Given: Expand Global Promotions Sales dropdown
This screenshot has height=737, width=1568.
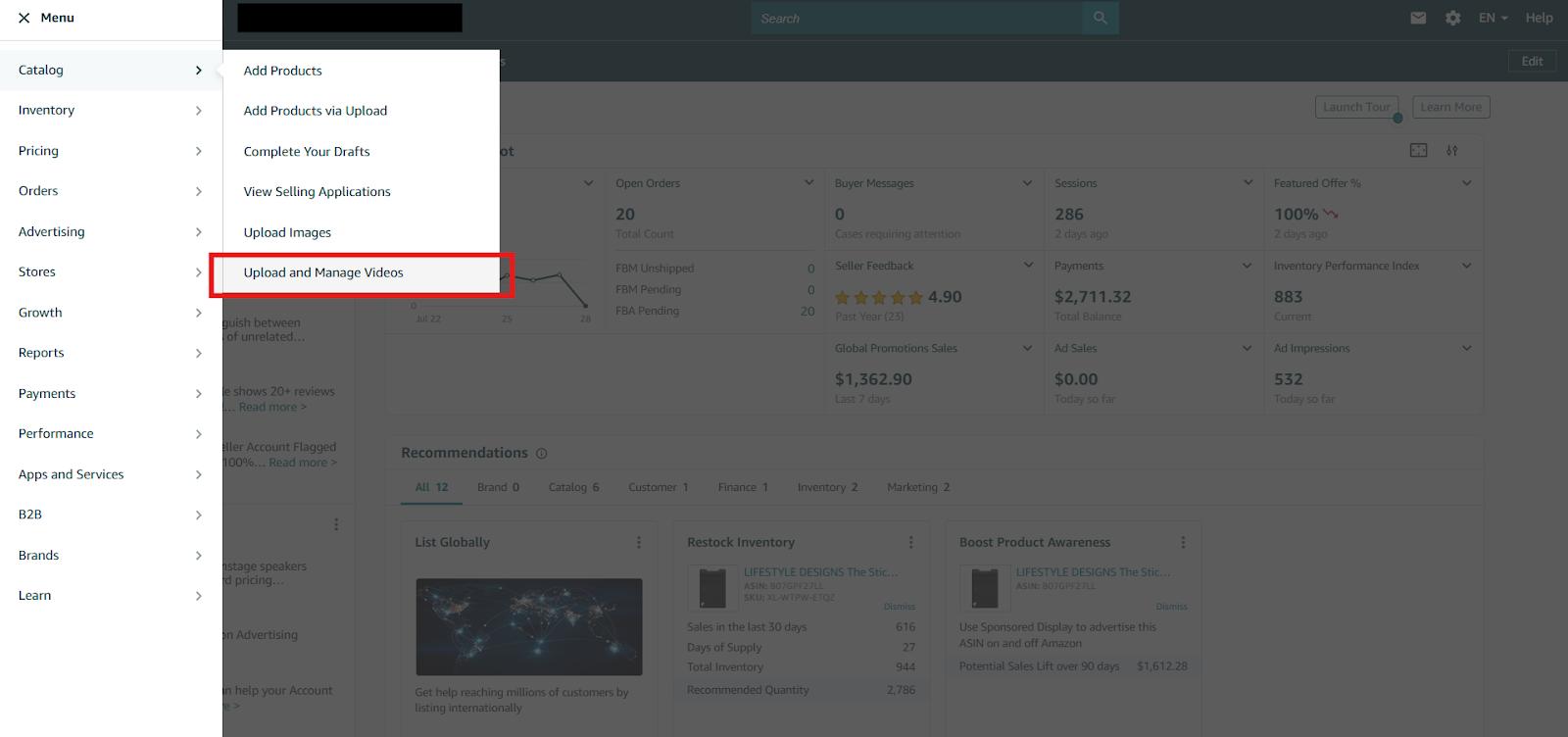Looking at the screenshot, I should pyautogui.click(x=1027, y=348).
